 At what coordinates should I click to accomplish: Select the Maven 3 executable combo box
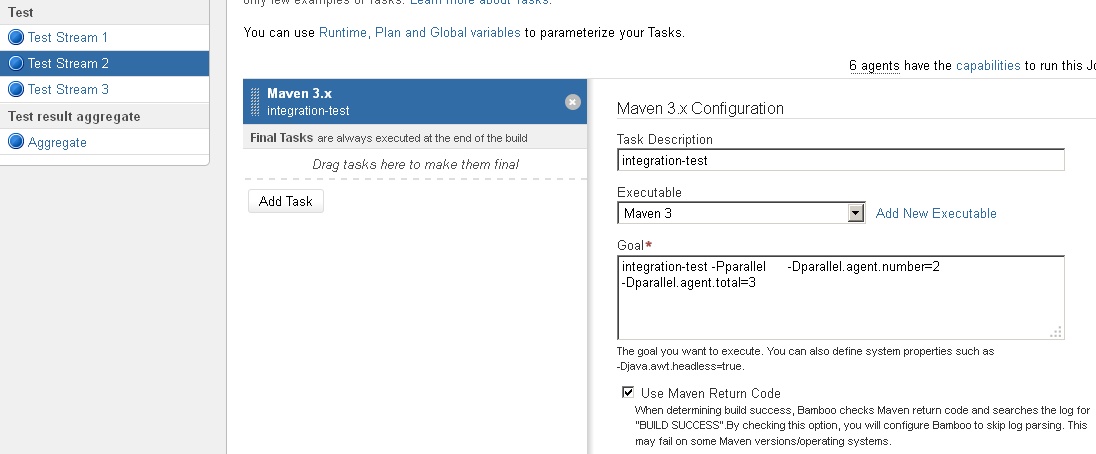(x=741, y=213)
